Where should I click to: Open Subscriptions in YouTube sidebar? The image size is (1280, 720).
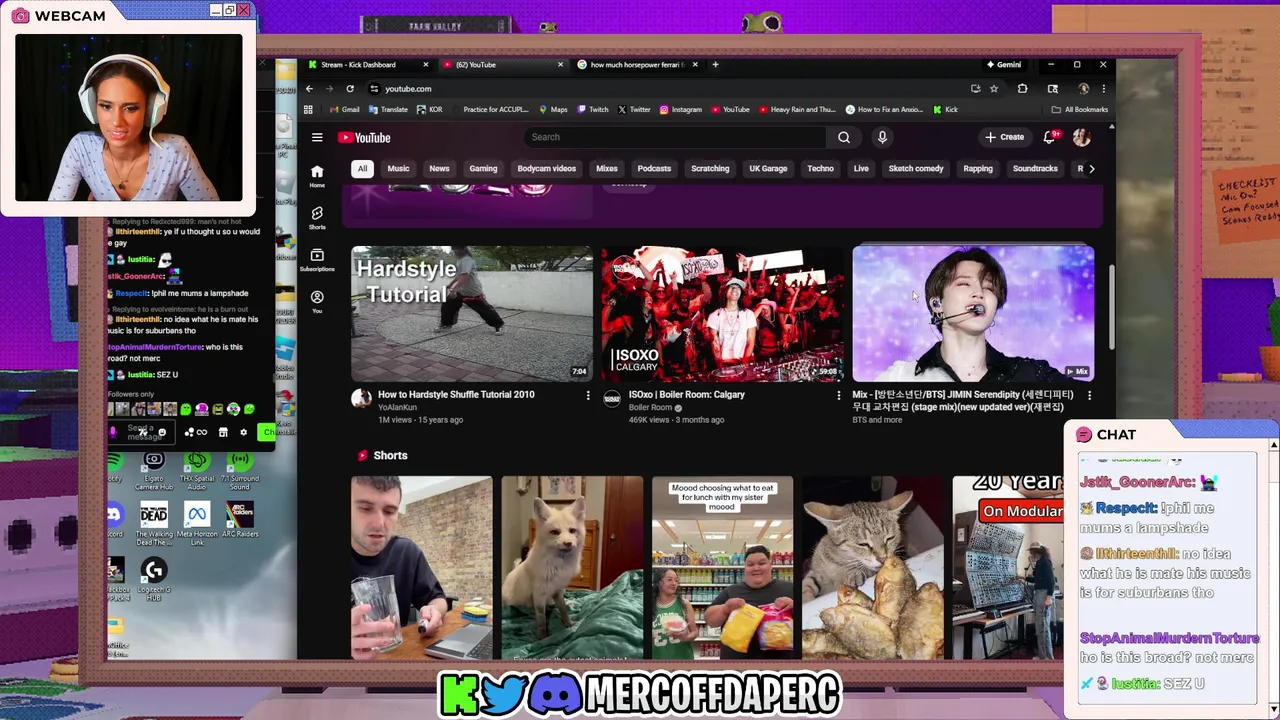[x=317, y=259]
